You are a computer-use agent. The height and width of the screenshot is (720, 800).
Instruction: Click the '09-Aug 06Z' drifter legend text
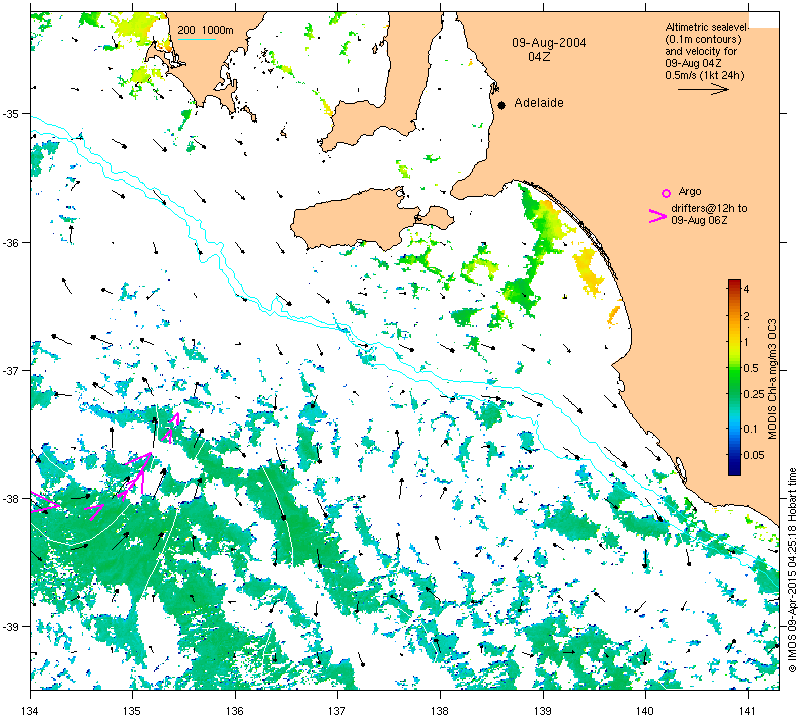click(x=699, y=220)
